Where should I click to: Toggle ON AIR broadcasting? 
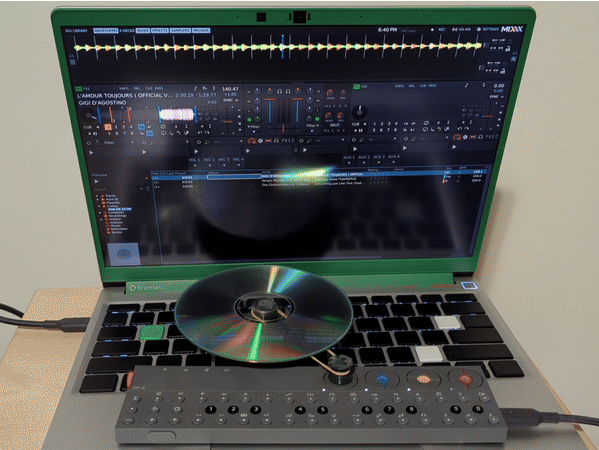461,29
